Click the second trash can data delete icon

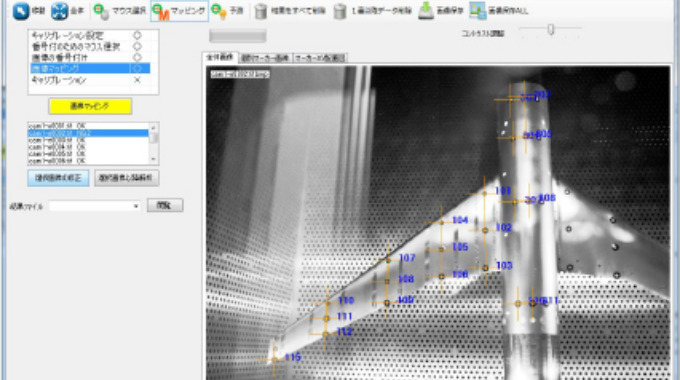[340, 11]
